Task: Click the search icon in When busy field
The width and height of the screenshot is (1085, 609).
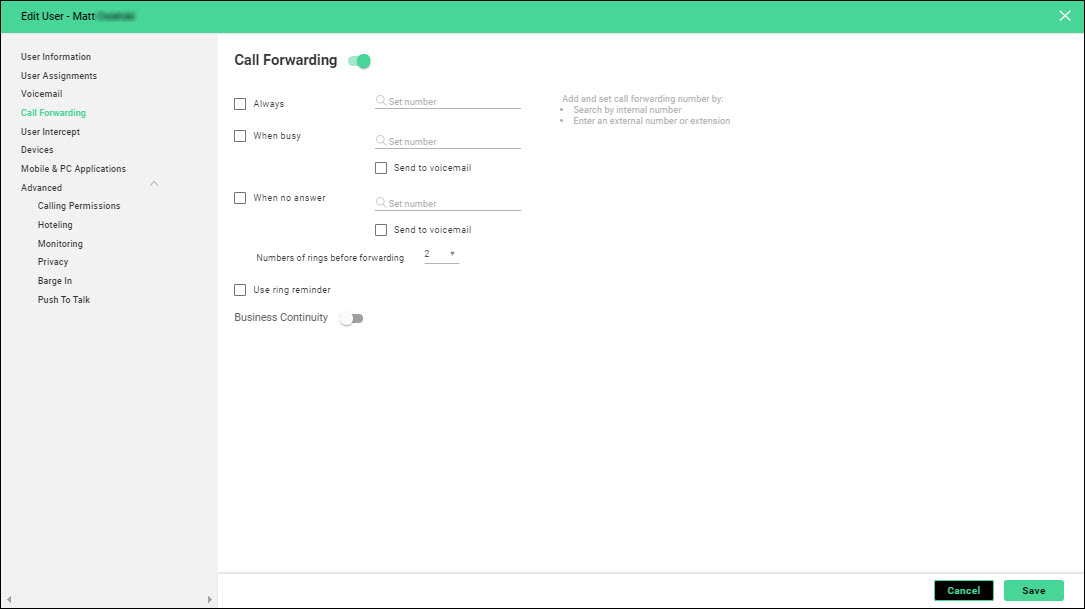Action: pyautogui.click(x=381, y=141)
